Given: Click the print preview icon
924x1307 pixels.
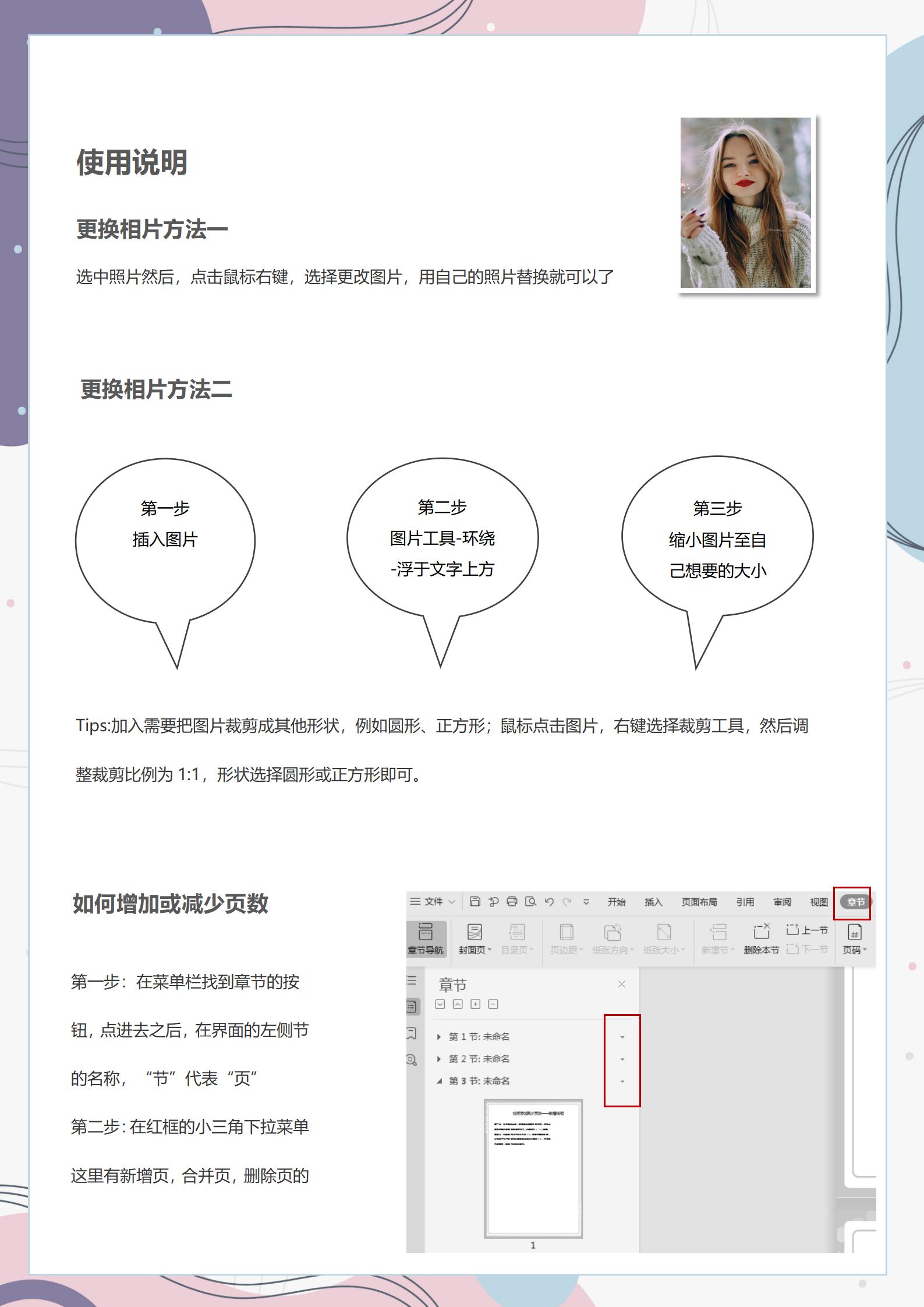Looking at the screenshot, I should coord(530,901).
